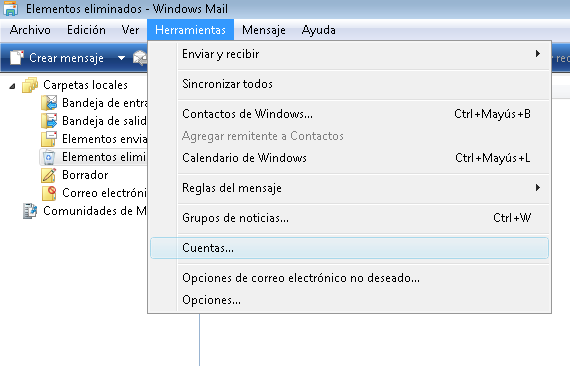570x366 pixels.
Task: Click the Crear mensaje page icon
Action: click(16, 58)
